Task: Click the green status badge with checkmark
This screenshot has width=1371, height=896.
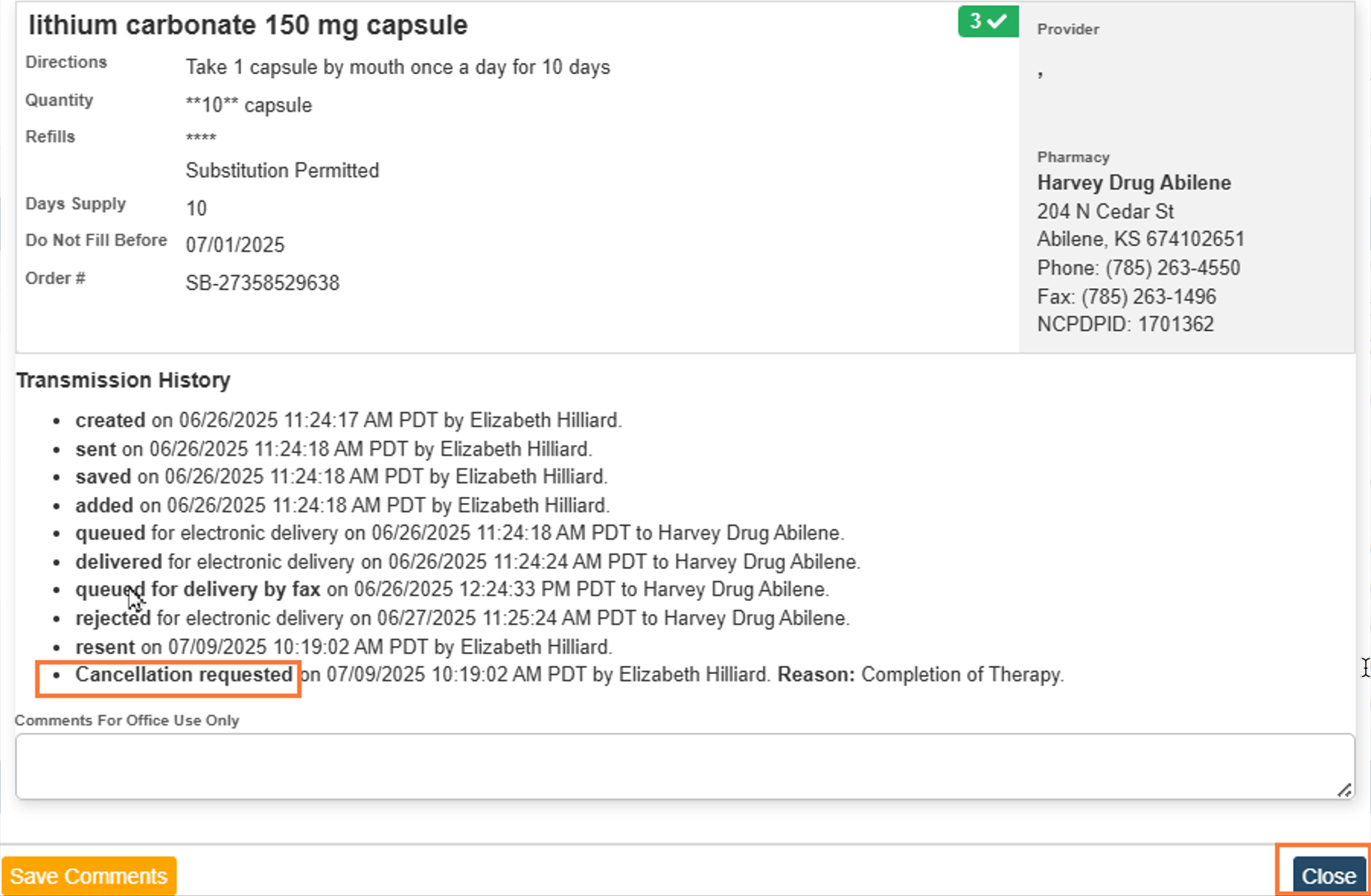Action: click(x=988, y=21)
